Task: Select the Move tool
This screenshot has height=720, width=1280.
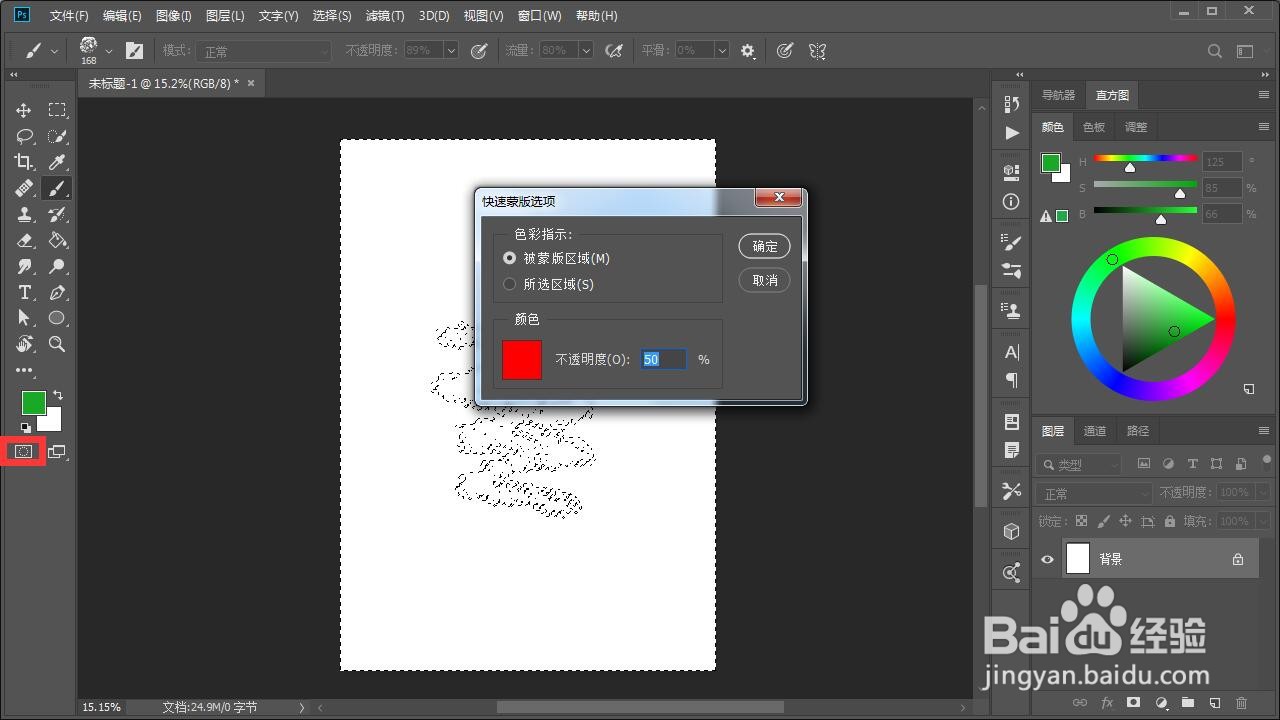Action: (24, 110)
